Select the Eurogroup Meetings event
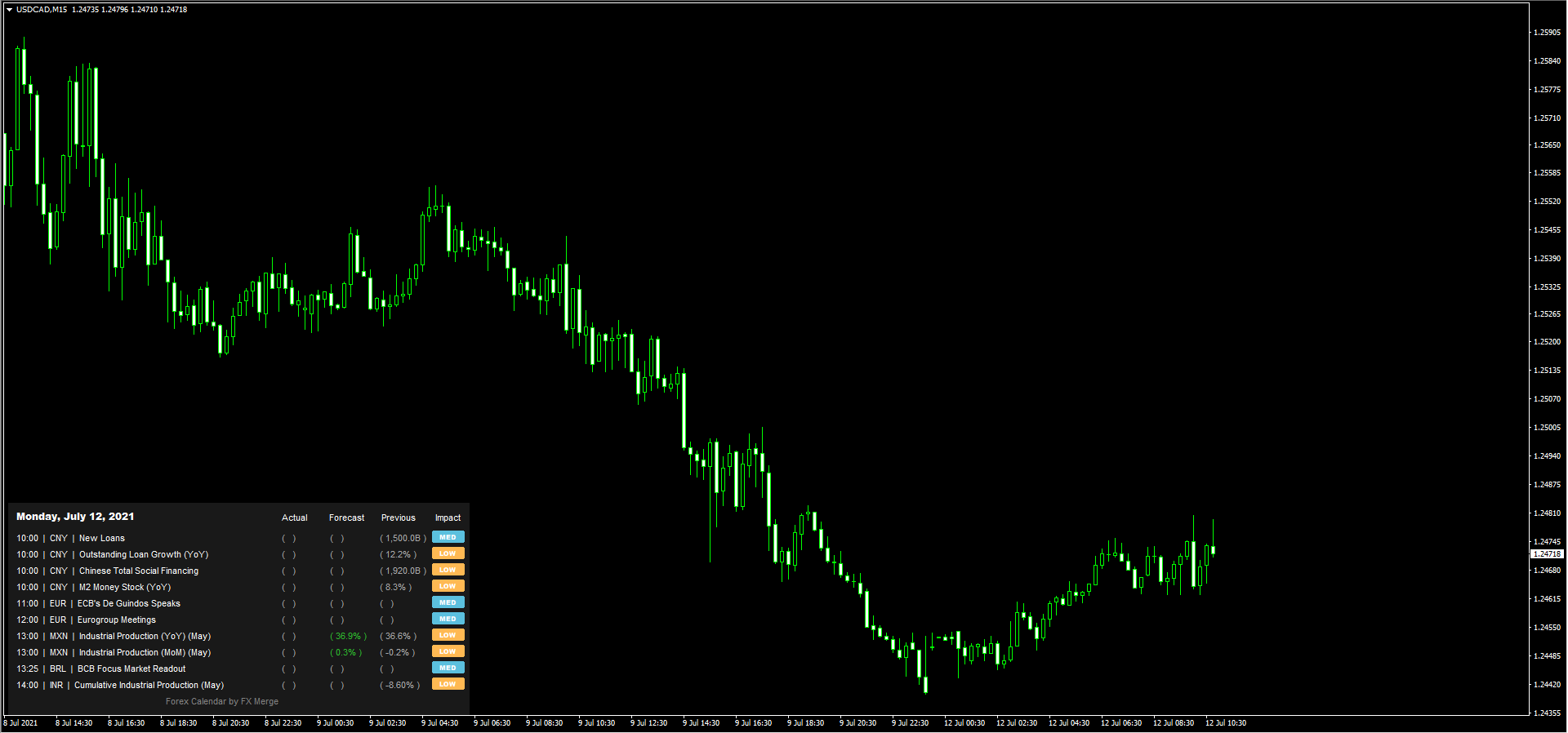 pyautogui.click(x=117, y=620)
